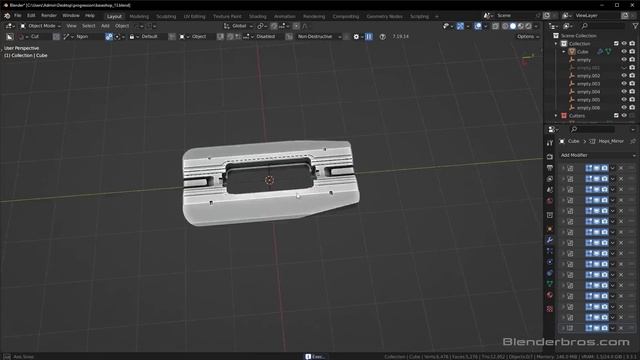Click the BoxCutter tool icon at toolbar start
The image size is (640, 360).
[x=10, y=36]
